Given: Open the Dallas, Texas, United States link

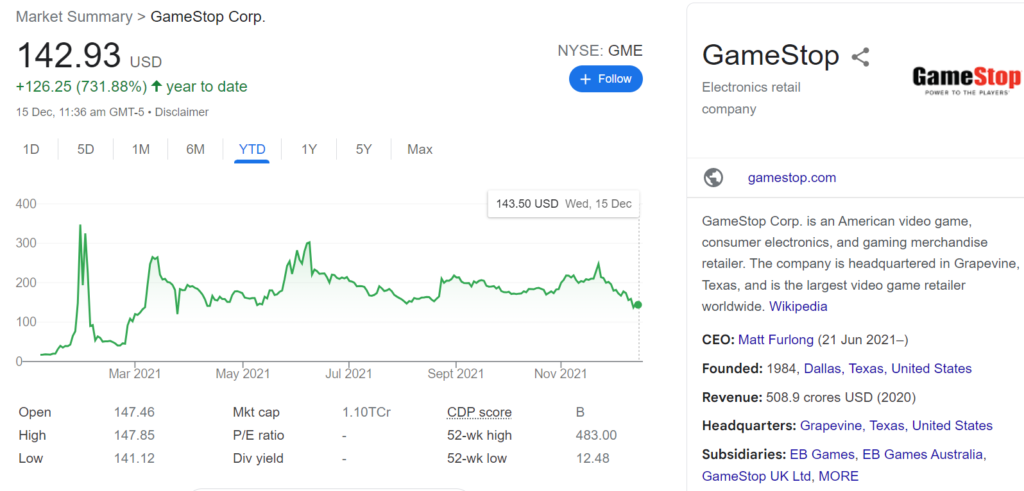Looking at the screenshot, I should [x=888, y=369].
